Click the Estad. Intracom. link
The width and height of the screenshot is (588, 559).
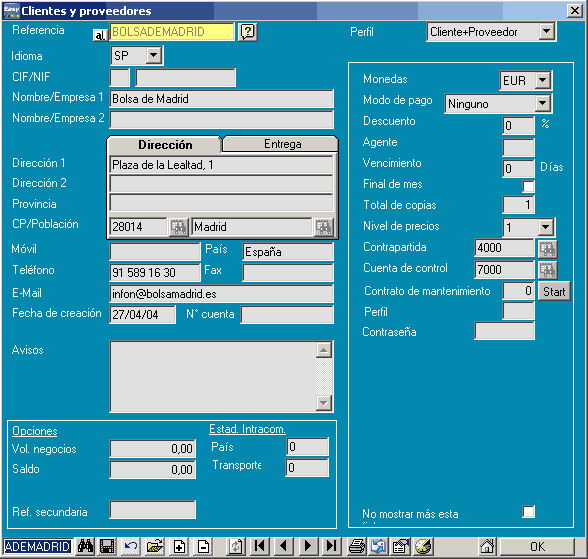point(248,429)
